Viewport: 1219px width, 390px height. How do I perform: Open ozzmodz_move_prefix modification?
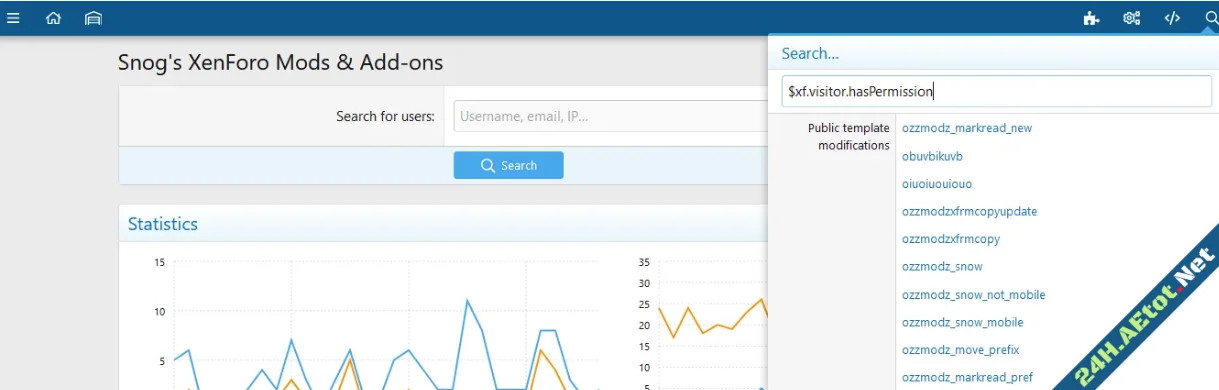click(x=960, y=350)
